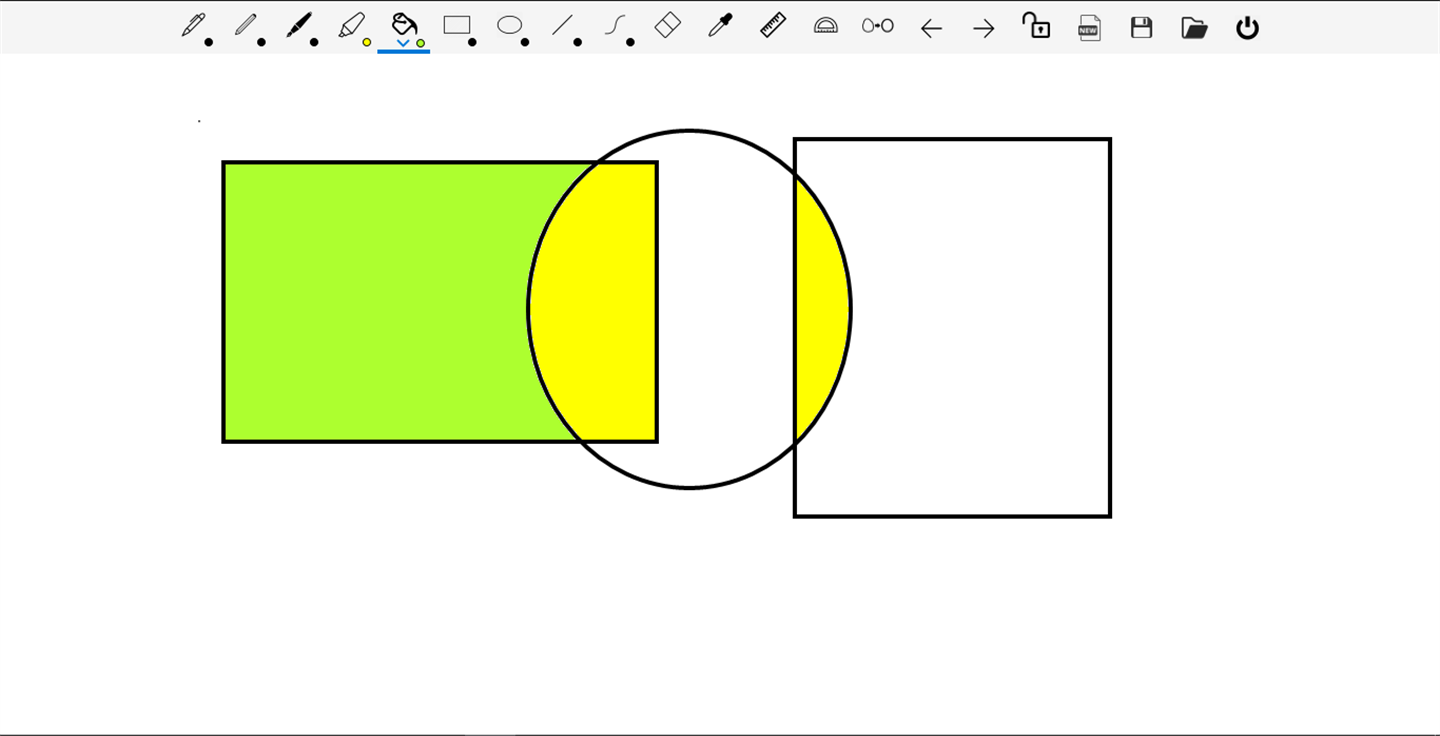
Task: Select the curve drawing tool
Action: coord(615,25)
